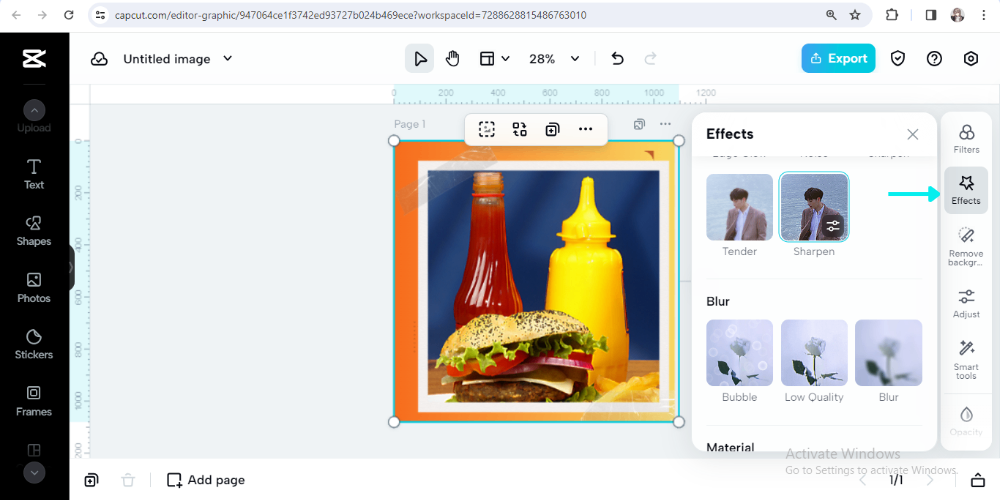Open the help question mark icon

pyautogui.click(x=934, y=59)
